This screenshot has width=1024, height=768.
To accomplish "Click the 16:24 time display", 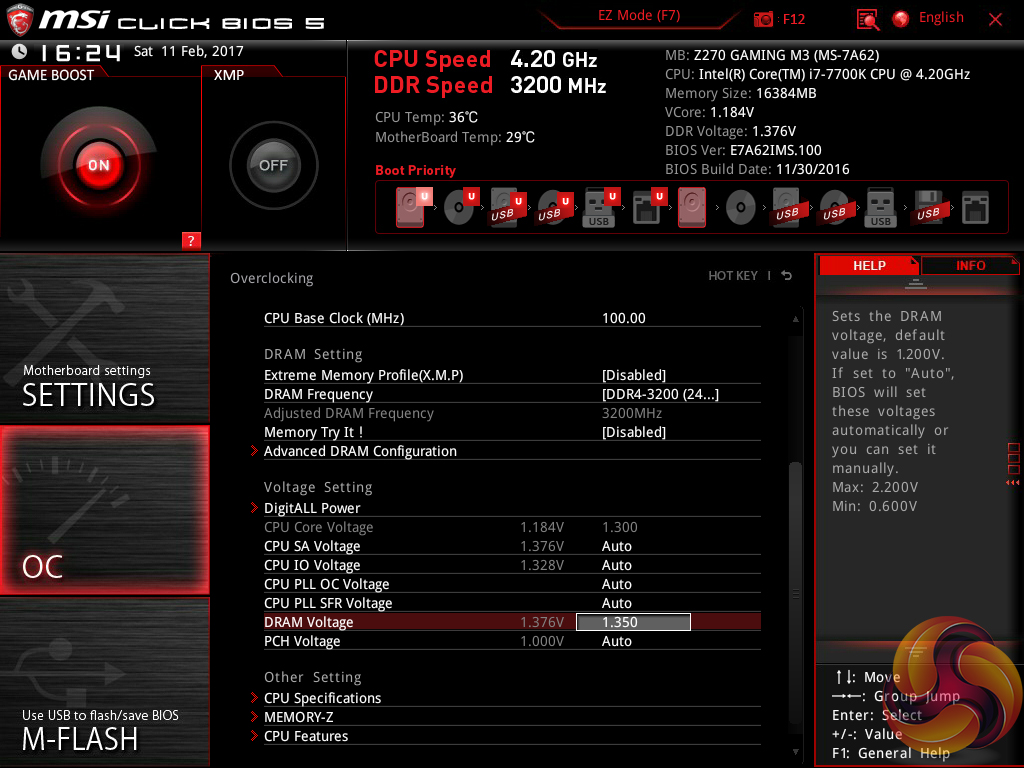I will 80,52.
